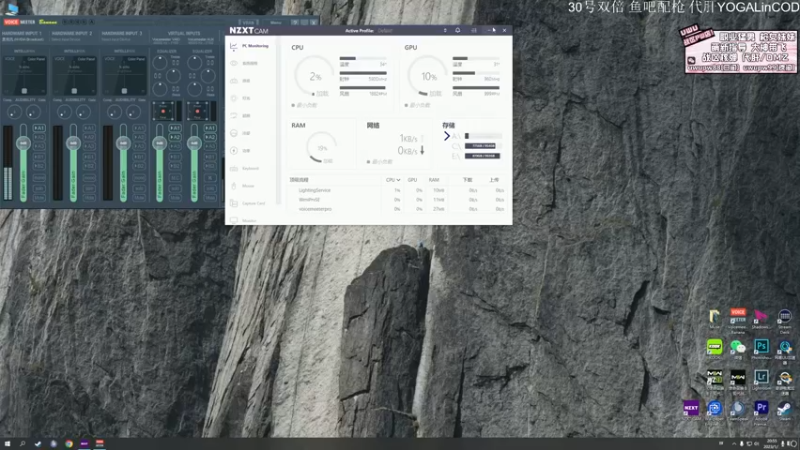Launch WeChat desktop shortcut
Viewport: 800px width, 450px height.
(738, 349)
